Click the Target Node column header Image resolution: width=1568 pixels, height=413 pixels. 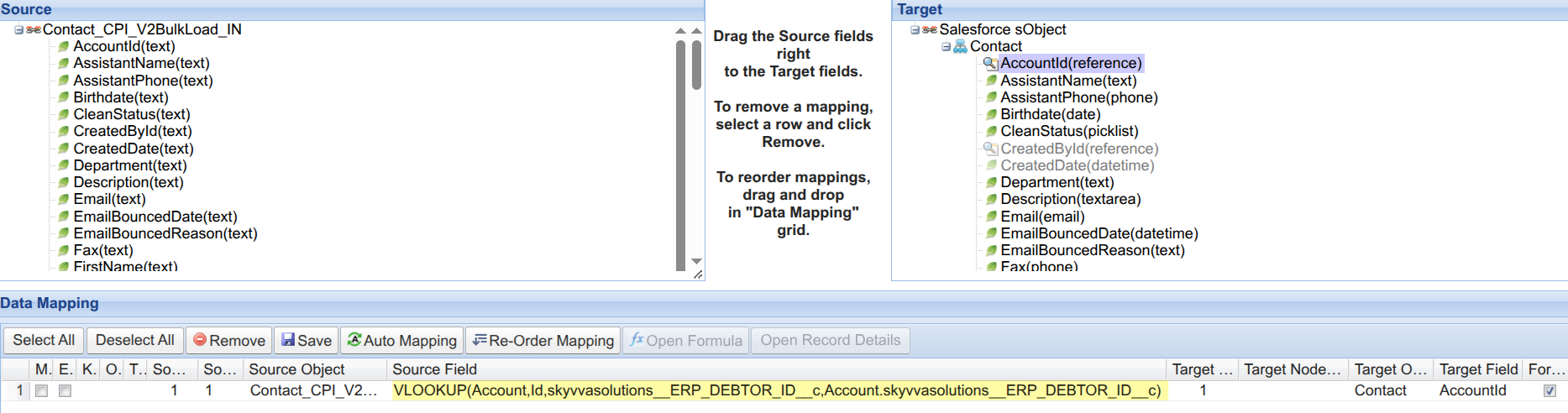[x=1293, y=369]
